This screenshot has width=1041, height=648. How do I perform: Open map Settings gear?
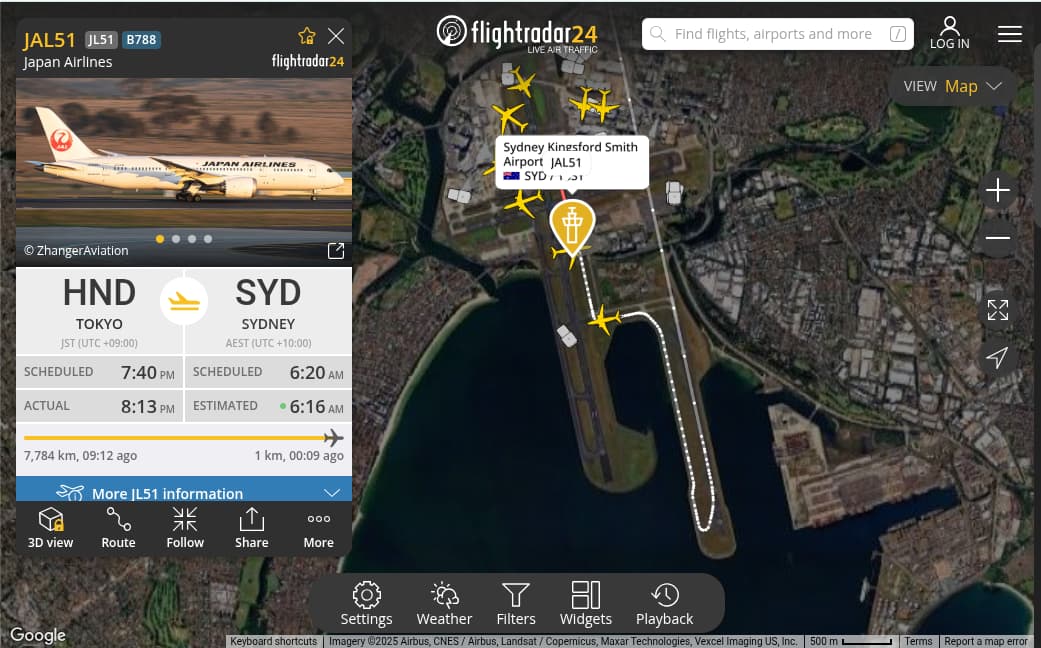366,604
